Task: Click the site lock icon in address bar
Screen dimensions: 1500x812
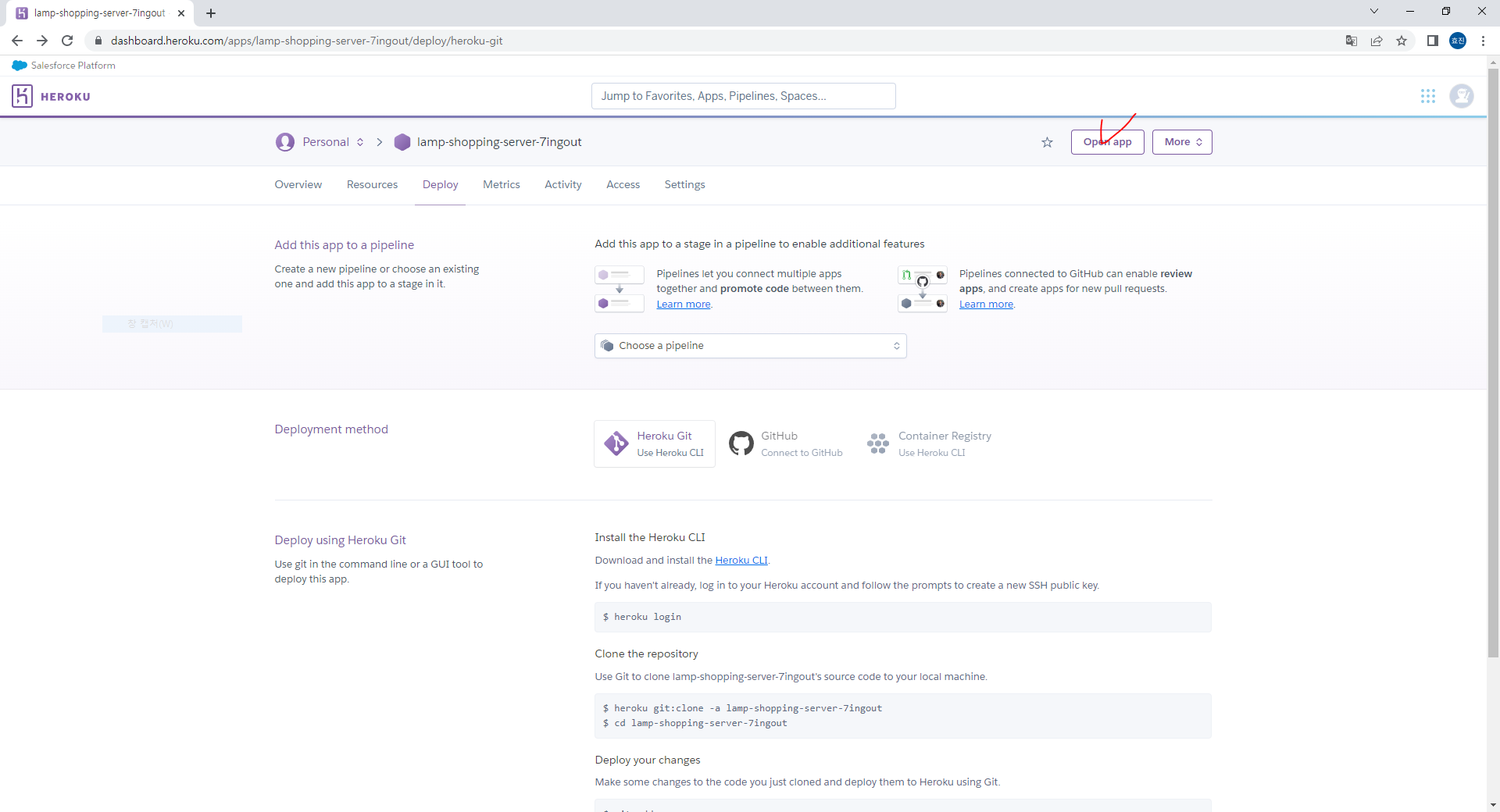Action: [98, 41]
